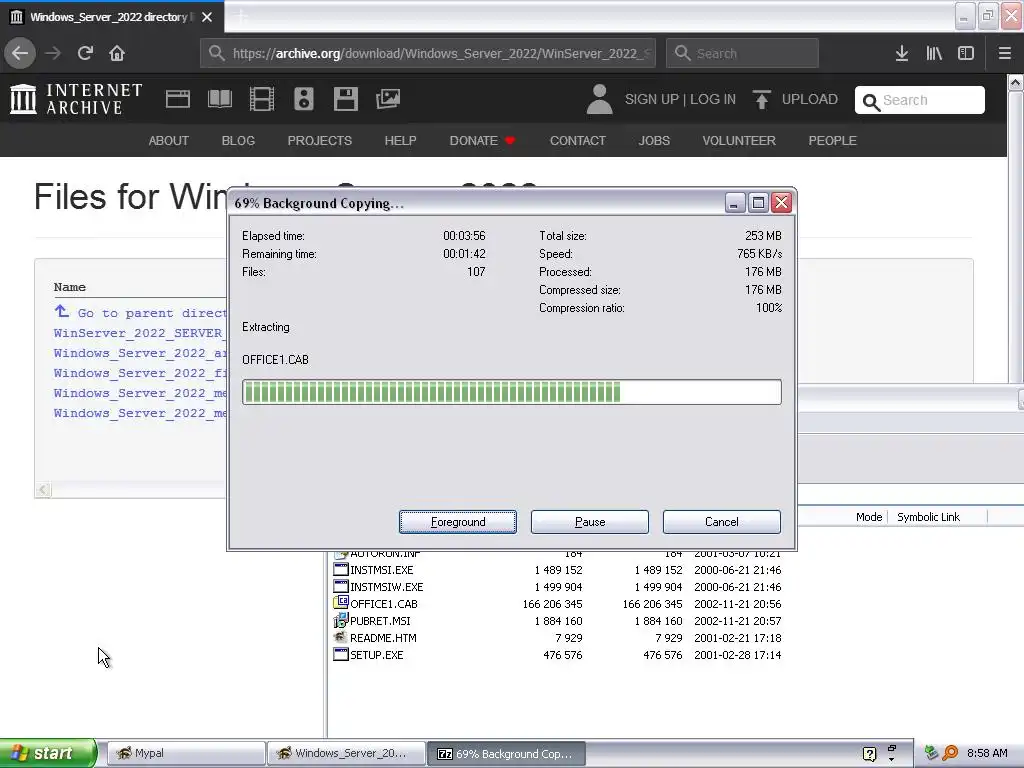Click the magnifier tray icon
This screenshot has width=1024, height=768.
(950, 753)
